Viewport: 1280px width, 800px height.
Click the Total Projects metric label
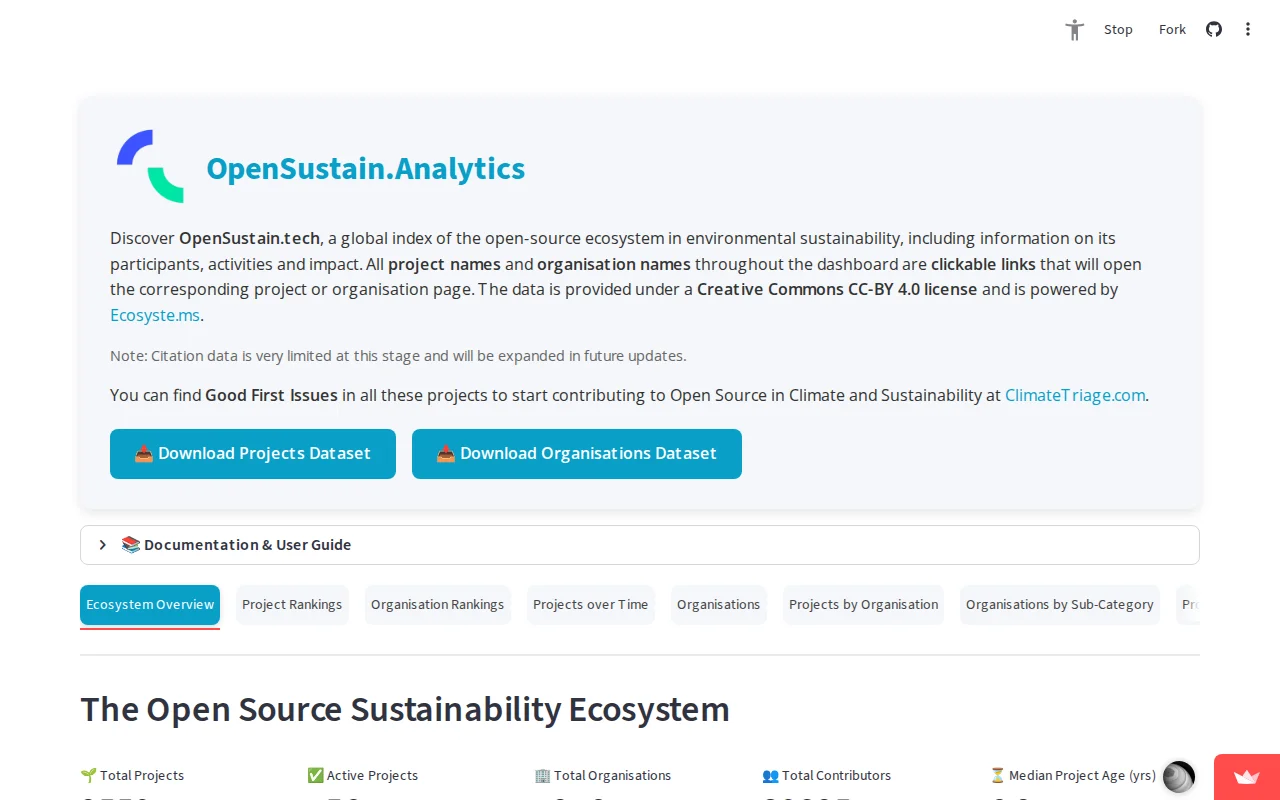click(132, 775)
